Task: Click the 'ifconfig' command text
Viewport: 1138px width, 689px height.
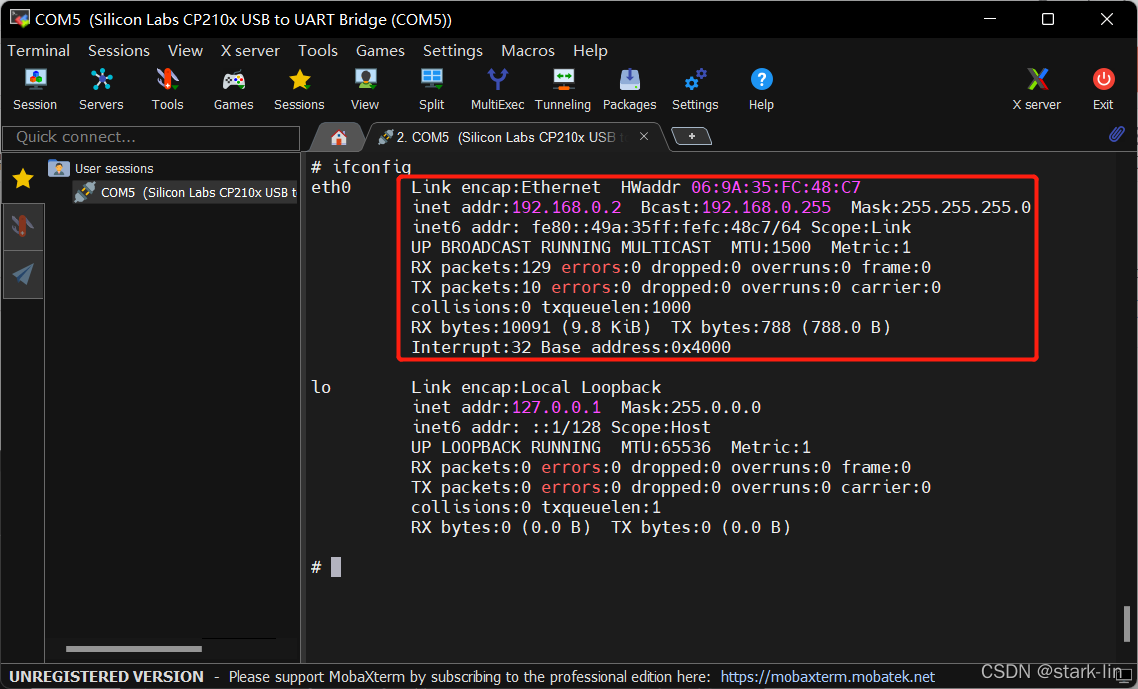Action: (x=372, y=168)
